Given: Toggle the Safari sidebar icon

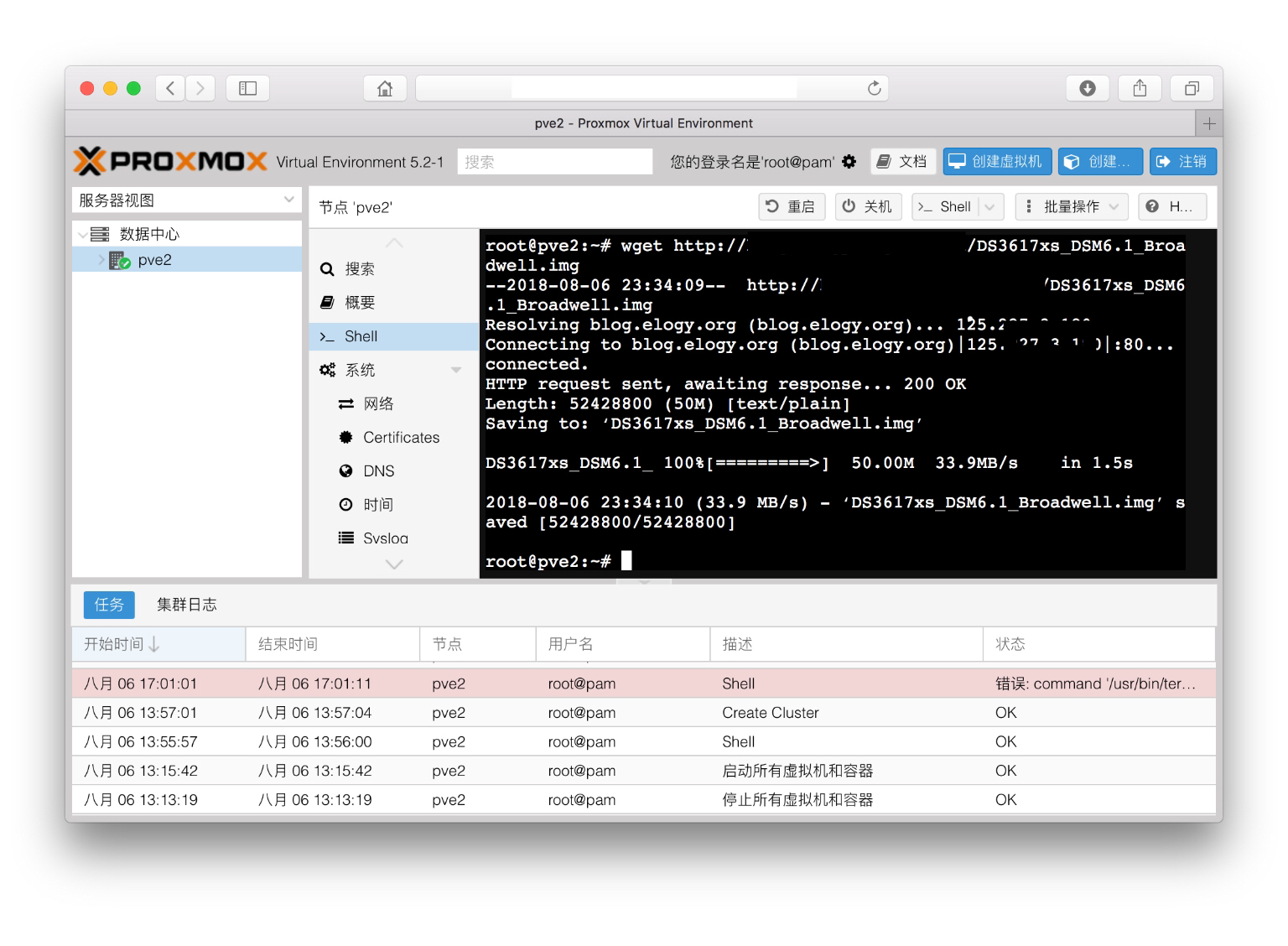Looking at the screenshot, I should (247, 88).
